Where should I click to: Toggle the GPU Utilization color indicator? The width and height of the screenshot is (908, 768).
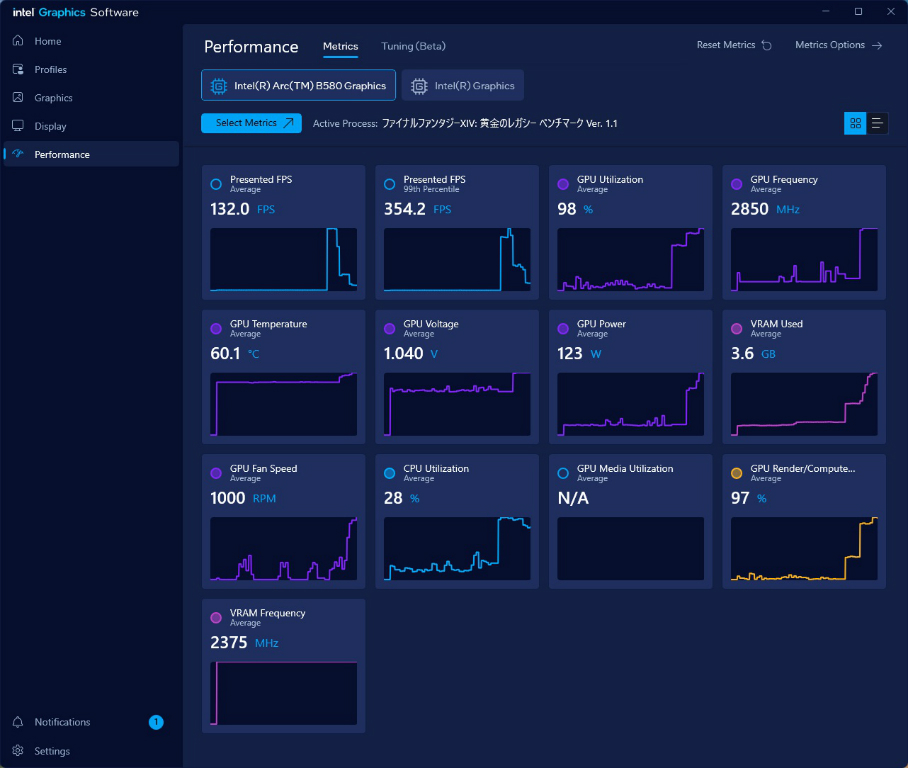563,185
